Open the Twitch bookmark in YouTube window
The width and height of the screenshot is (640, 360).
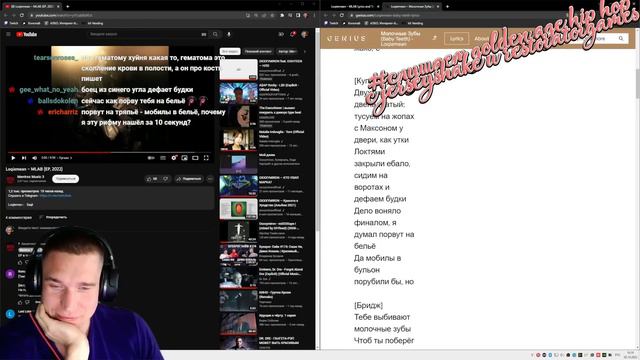click(x=11, y=23)
